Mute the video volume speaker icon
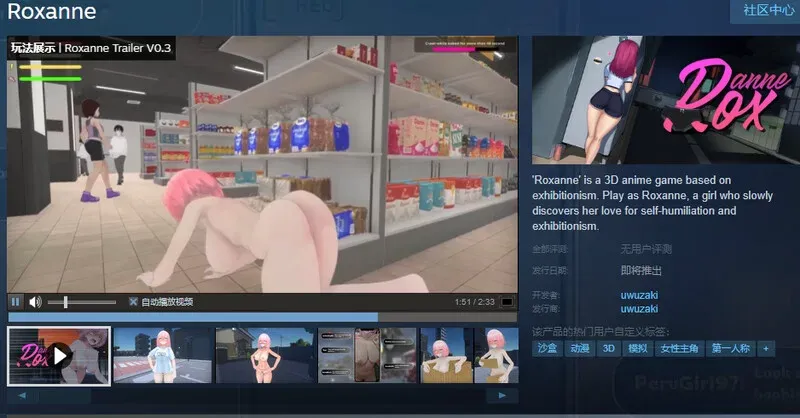Screen dimensions: 800x418 pos(35,302)
